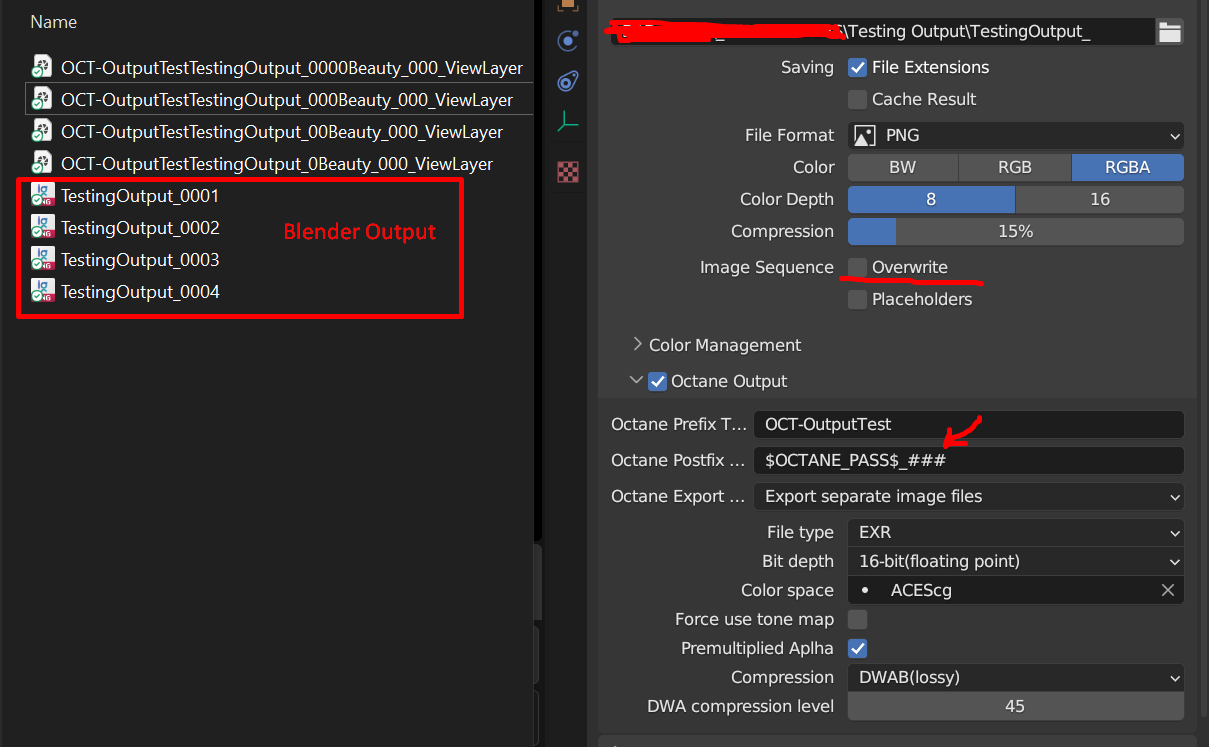Click the PNG icon of TestingOutput_0003
Image resolution: width=1209 pixels, height=747 pixels.
[42, 260]
